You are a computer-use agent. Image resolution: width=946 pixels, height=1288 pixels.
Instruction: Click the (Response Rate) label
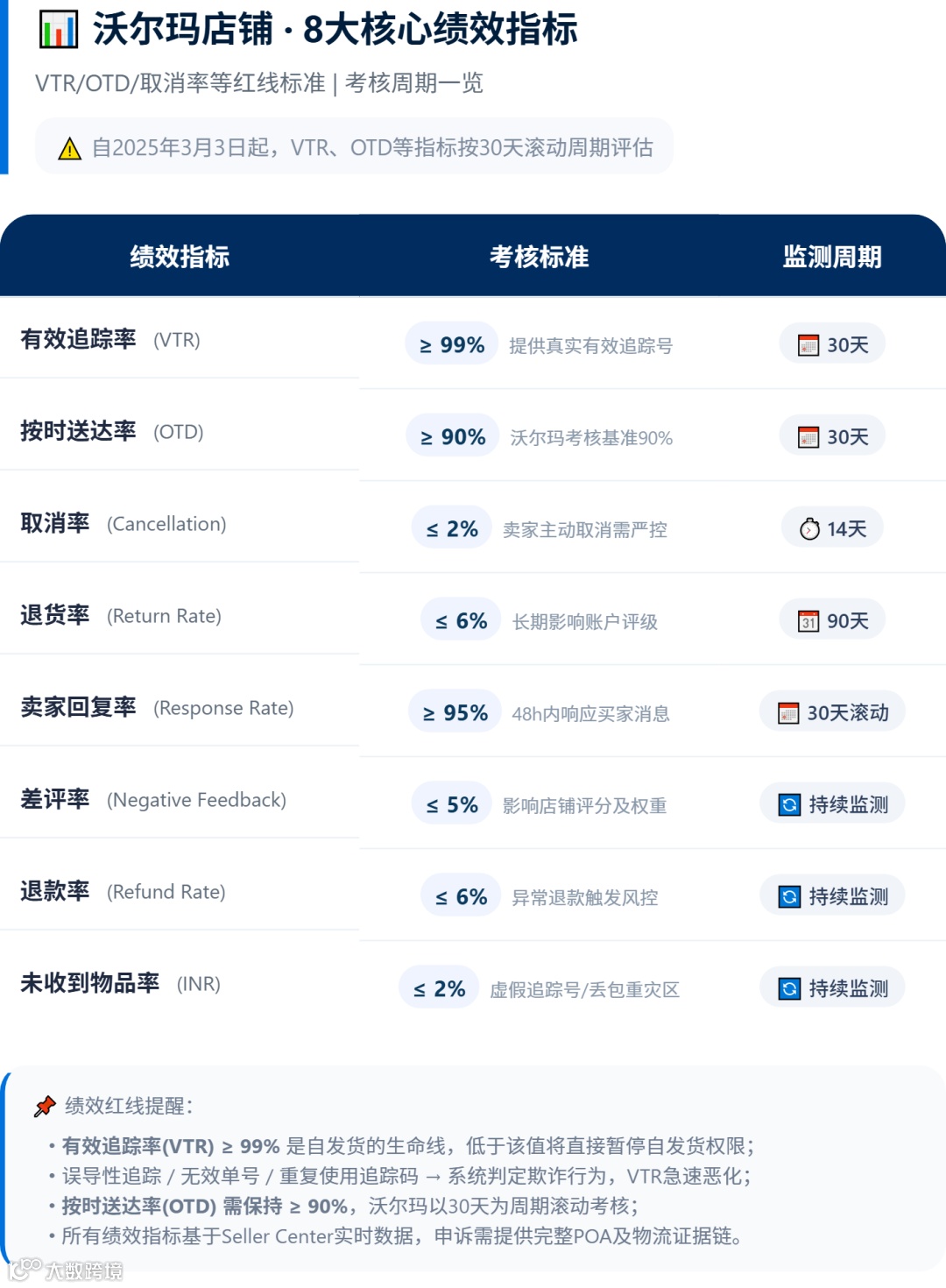(223, 708)
